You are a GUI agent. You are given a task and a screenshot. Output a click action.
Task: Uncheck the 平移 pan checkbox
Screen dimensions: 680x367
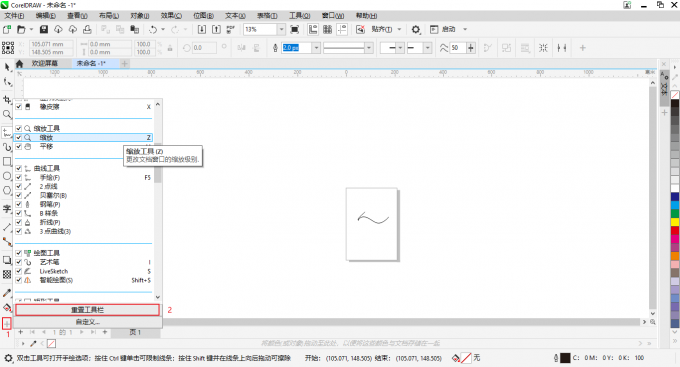[19, 147]
